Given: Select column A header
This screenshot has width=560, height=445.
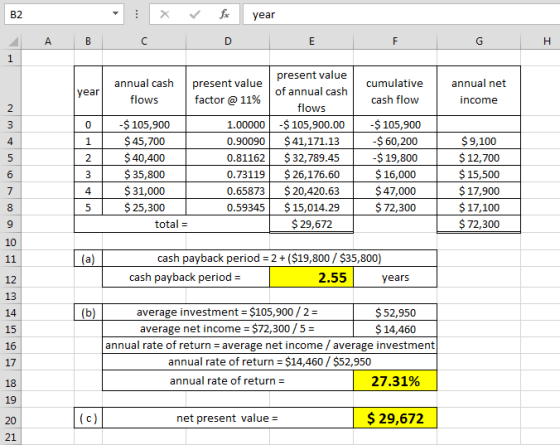Looking at the screenshot, I should [48, 41].
